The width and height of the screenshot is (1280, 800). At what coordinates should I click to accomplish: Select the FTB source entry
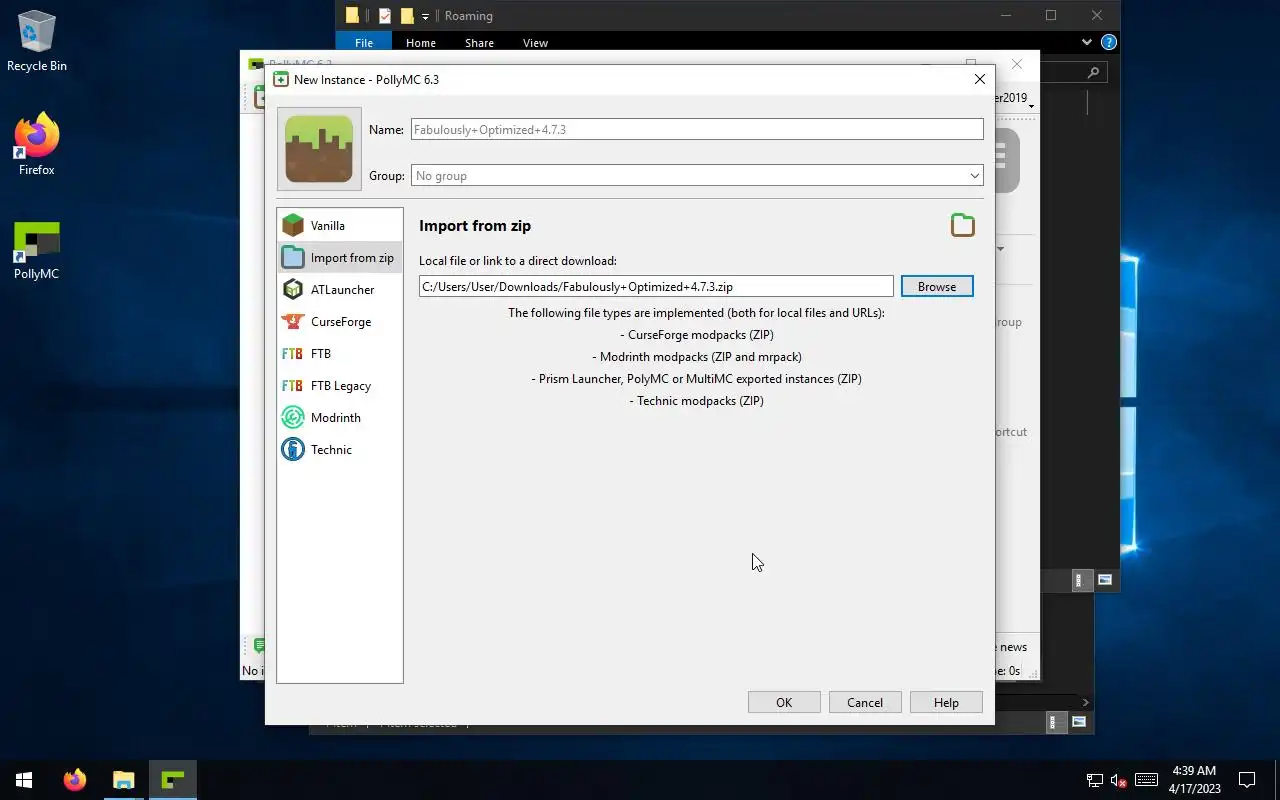tap(339, 354)
